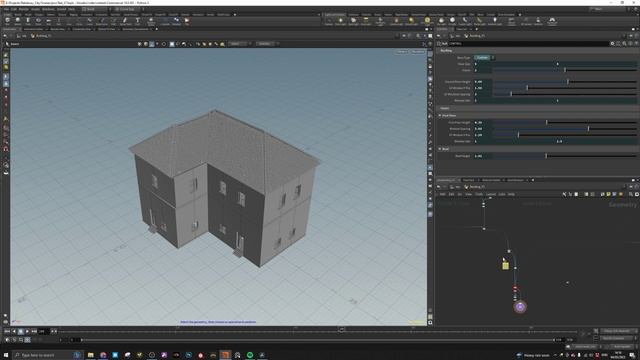Collapse the Roof parameter section
Image resolution: width=640 pixels, height=360 pixels.
tap(440, 149)
